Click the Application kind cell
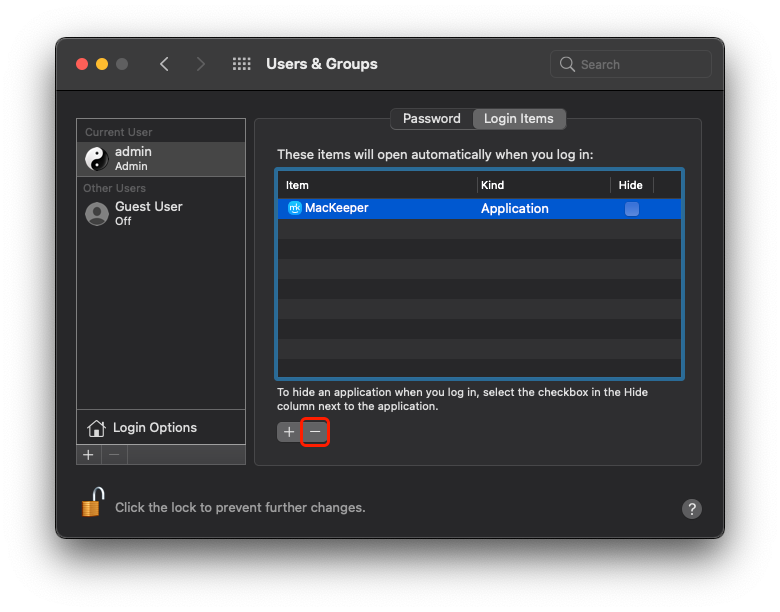780x612 pixels. pyautogui.click(x=515, y=208)
